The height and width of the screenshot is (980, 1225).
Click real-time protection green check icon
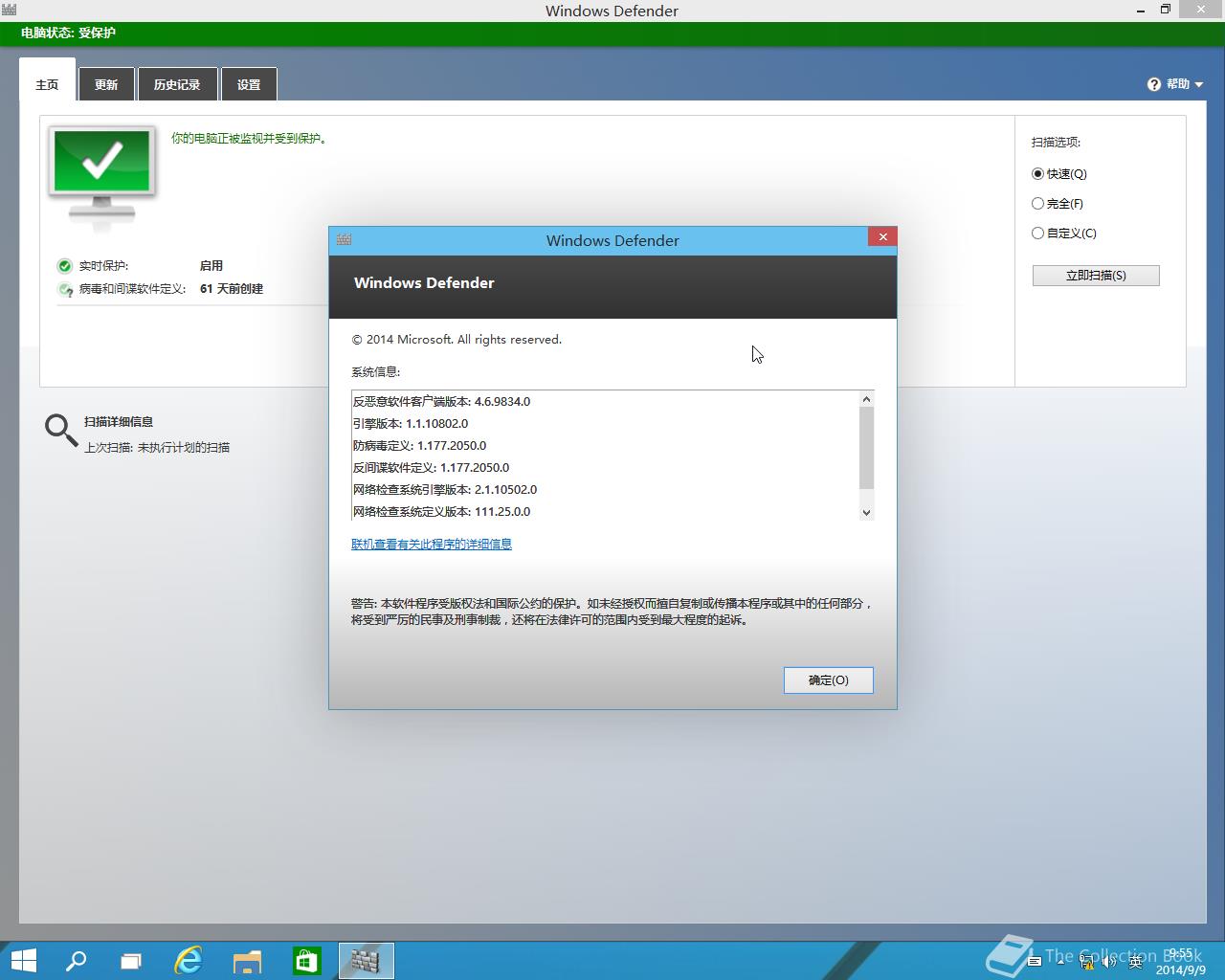point(65,266)
